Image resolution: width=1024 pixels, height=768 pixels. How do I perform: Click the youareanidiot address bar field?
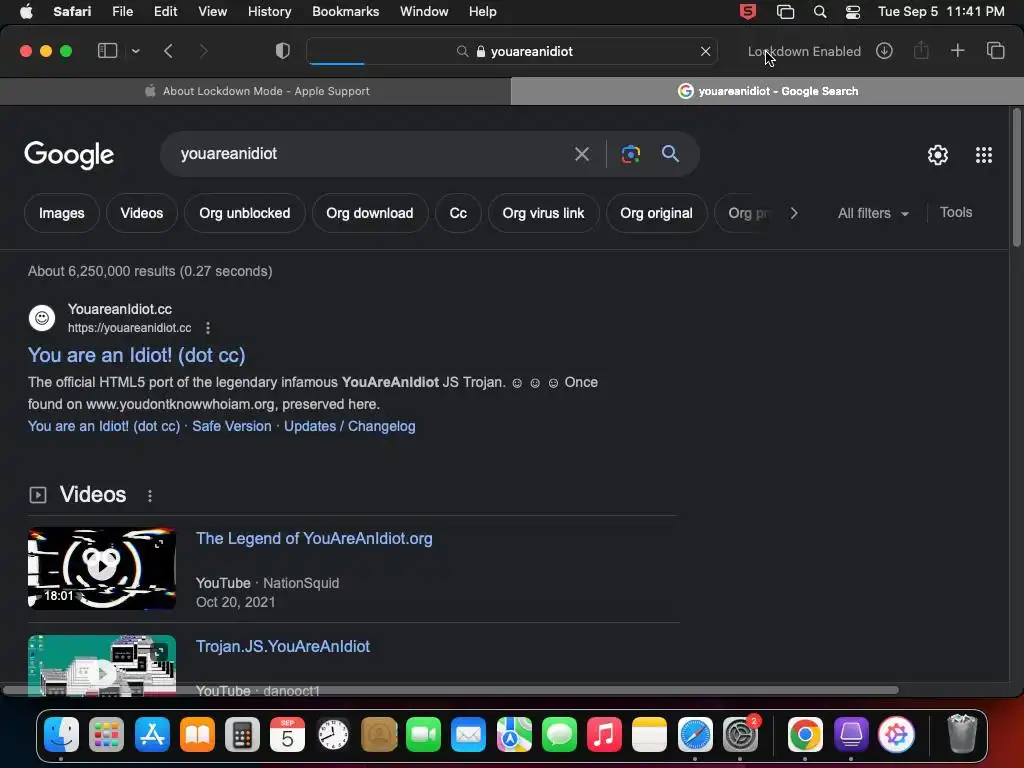point(512,51)
